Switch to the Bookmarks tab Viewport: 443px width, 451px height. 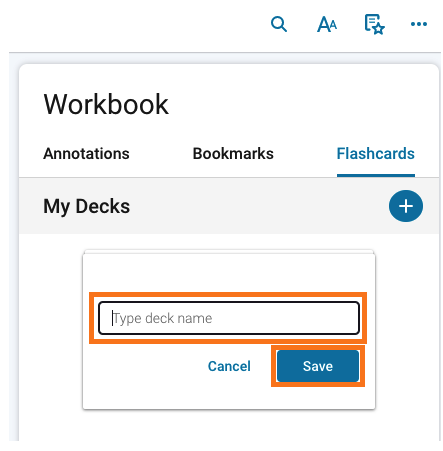coord(233,154)
